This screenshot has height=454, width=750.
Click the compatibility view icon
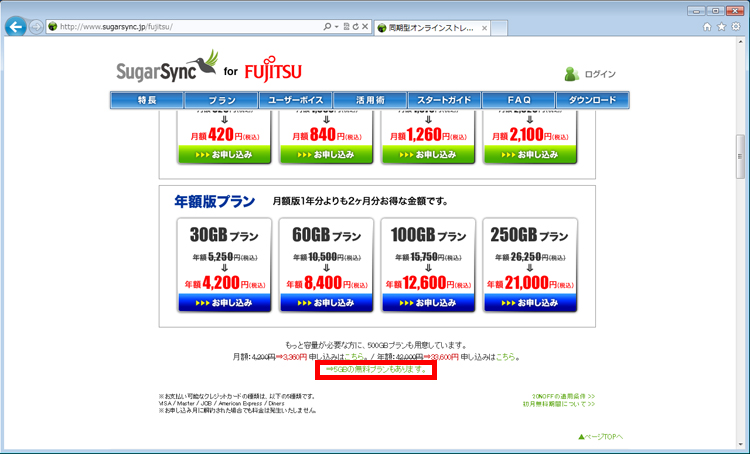click(346, 27)
